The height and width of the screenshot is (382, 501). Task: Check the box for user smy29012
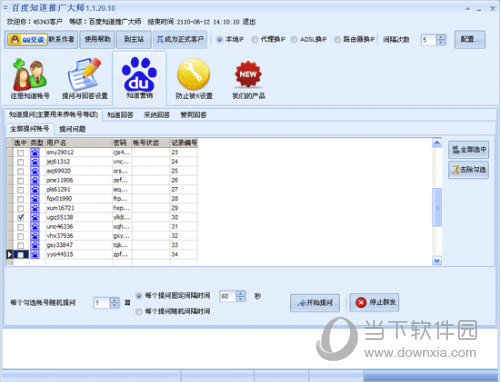(x=21, y=153)
